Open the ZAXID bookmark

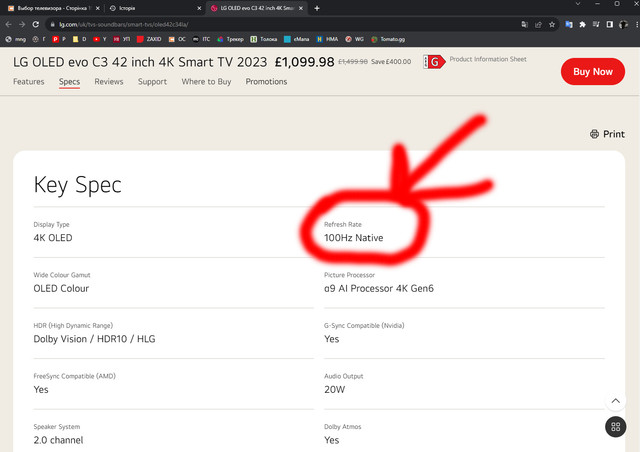(x=149, y=39)
